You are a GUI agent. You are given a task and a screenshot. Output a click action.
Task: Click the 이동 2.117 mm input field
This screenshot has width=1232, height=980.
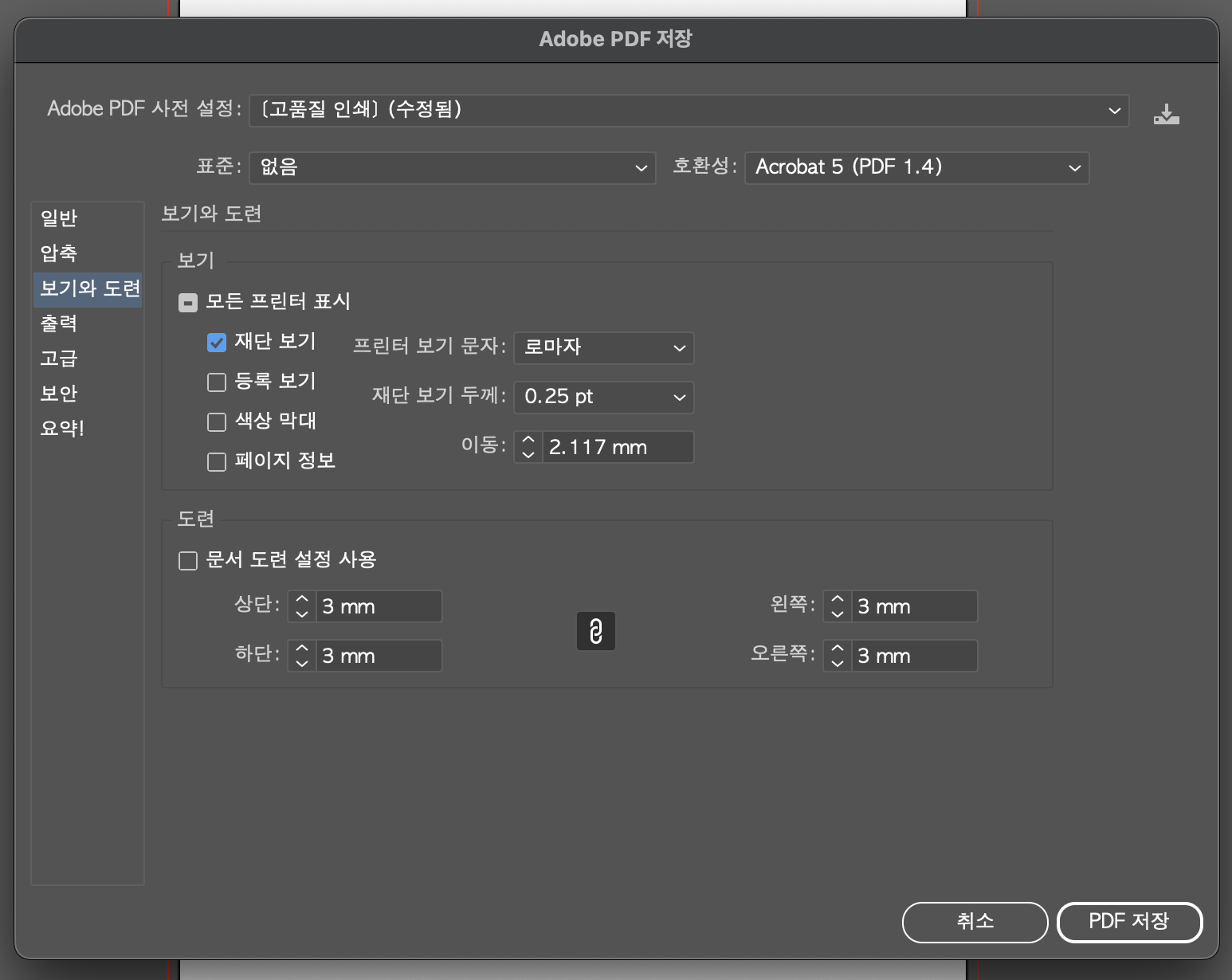tap(618, 447)
